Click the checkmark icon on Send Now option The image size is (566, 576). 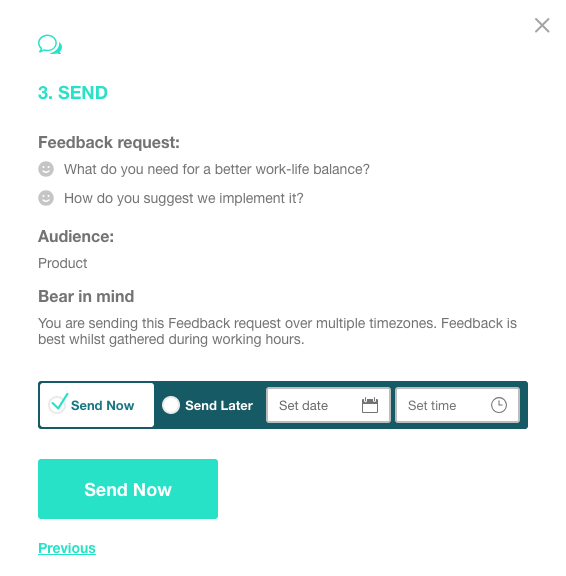pyautogui.click(x=58, y=403)
